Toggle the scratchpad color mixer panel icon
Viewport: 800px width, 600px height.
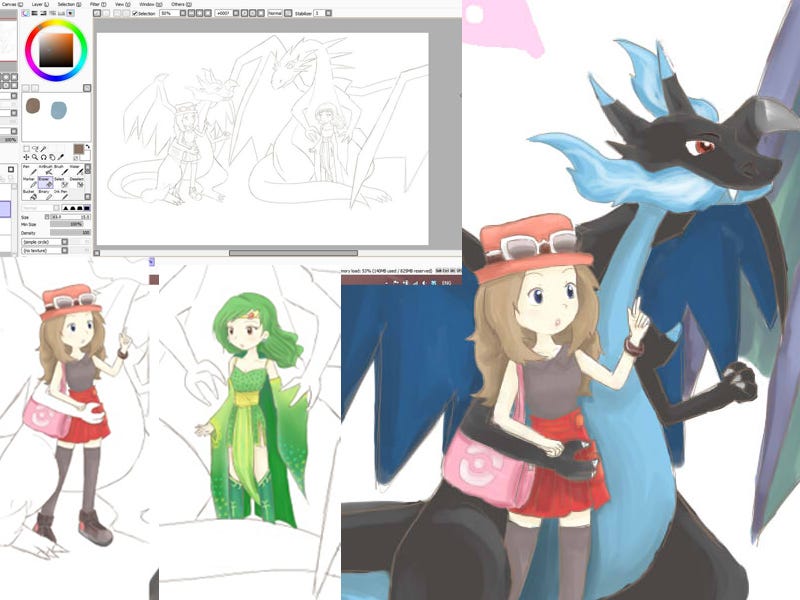click(70, 13)
